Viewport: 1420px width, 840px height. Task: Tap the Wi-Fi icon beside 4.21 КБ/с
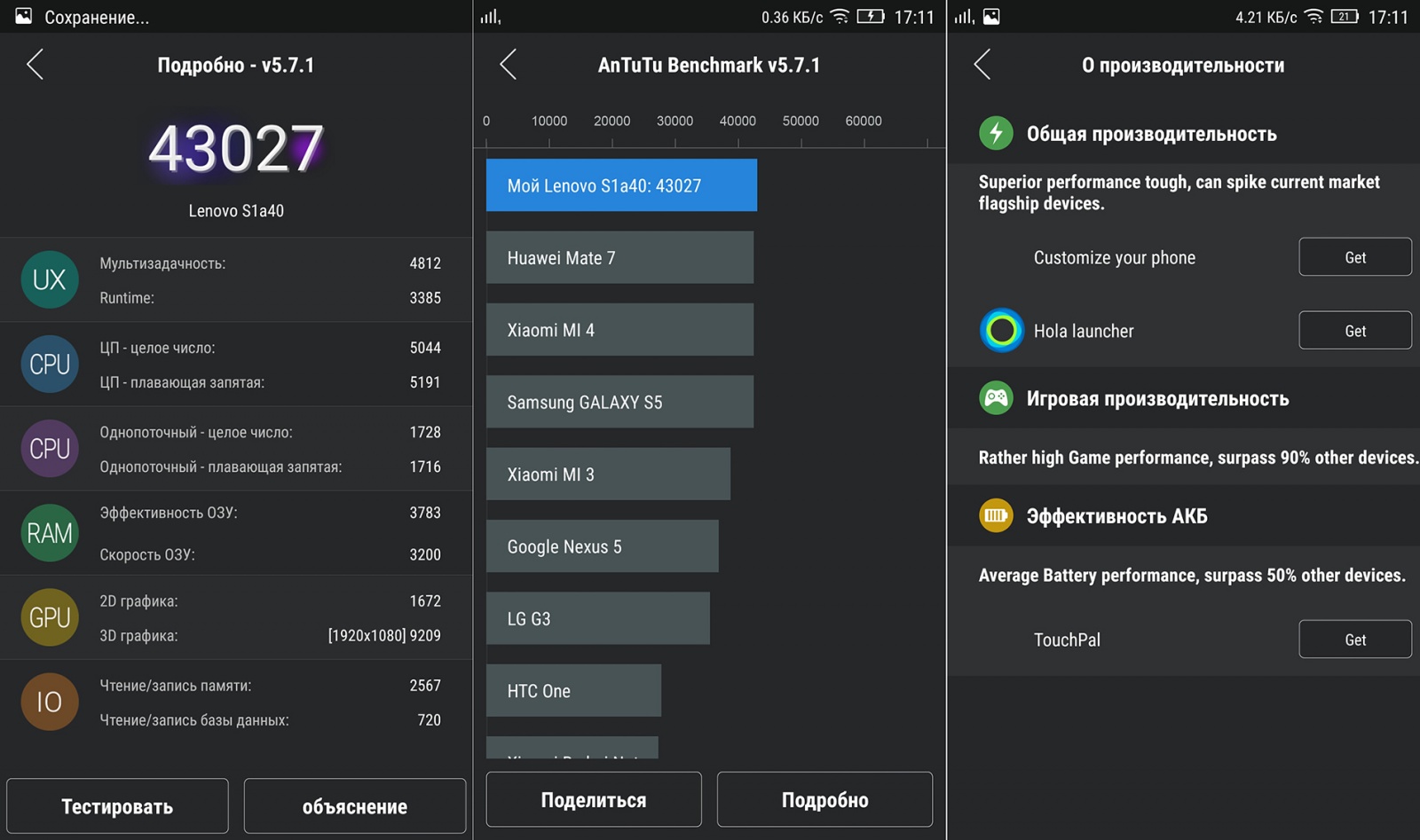pos(1314,16)
